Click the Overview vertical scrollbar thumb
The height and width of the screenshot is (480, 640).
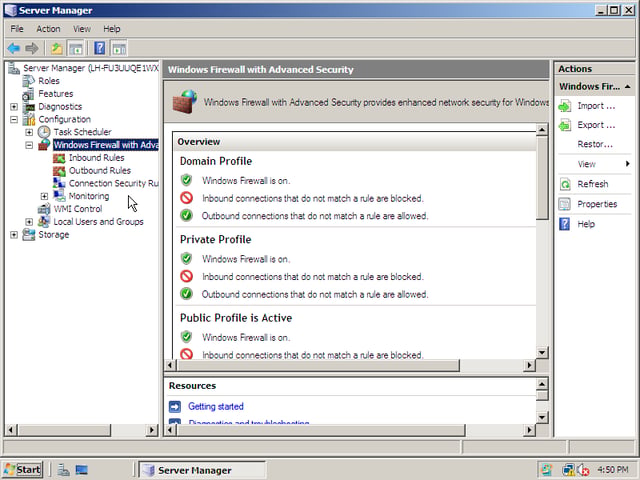(542, 178)
